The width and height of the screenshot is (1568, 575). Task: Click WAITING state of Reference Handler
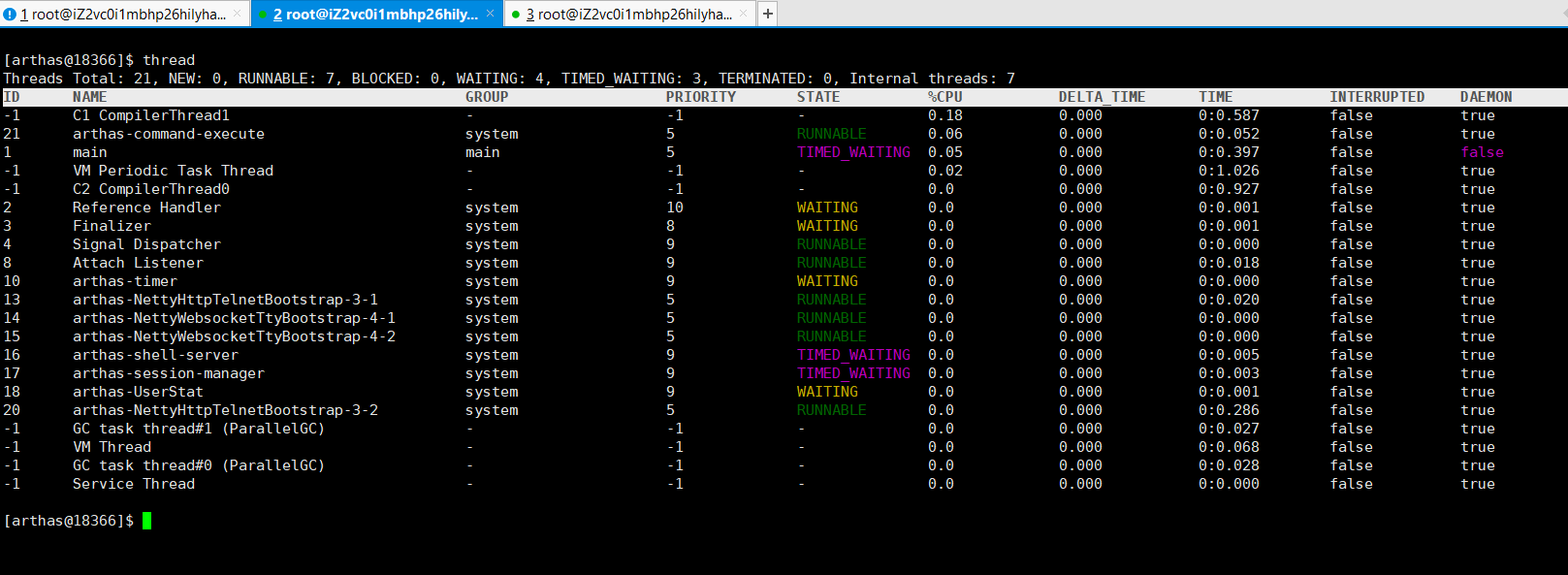pos(827,208)
